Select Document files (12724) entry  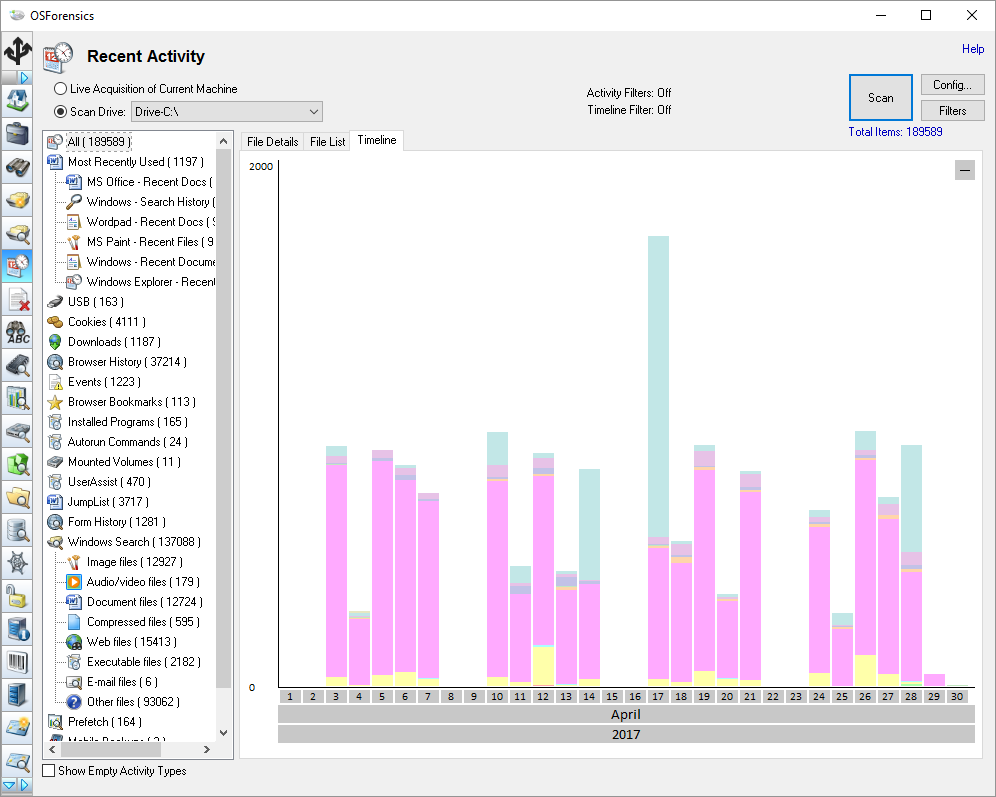(145, 602)
